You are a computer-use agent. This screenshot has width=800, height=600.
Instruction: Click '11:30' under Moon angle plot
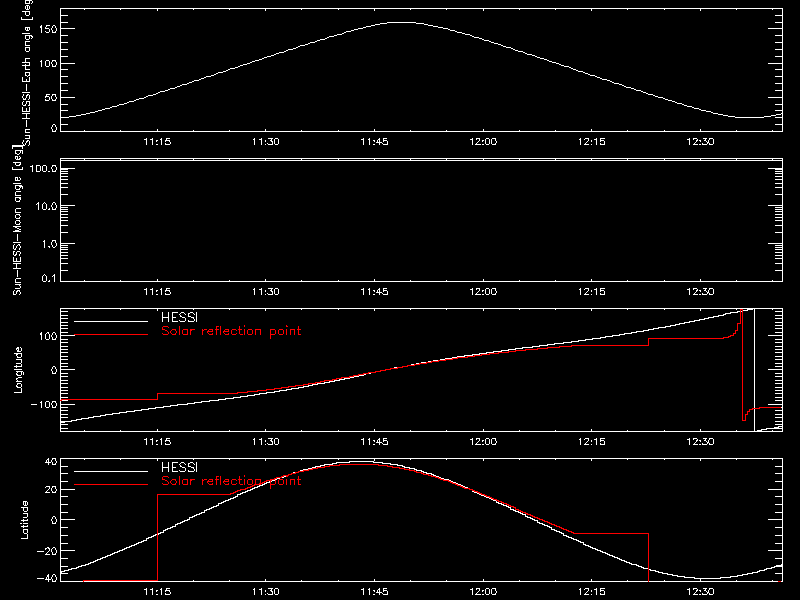(266, 291)
